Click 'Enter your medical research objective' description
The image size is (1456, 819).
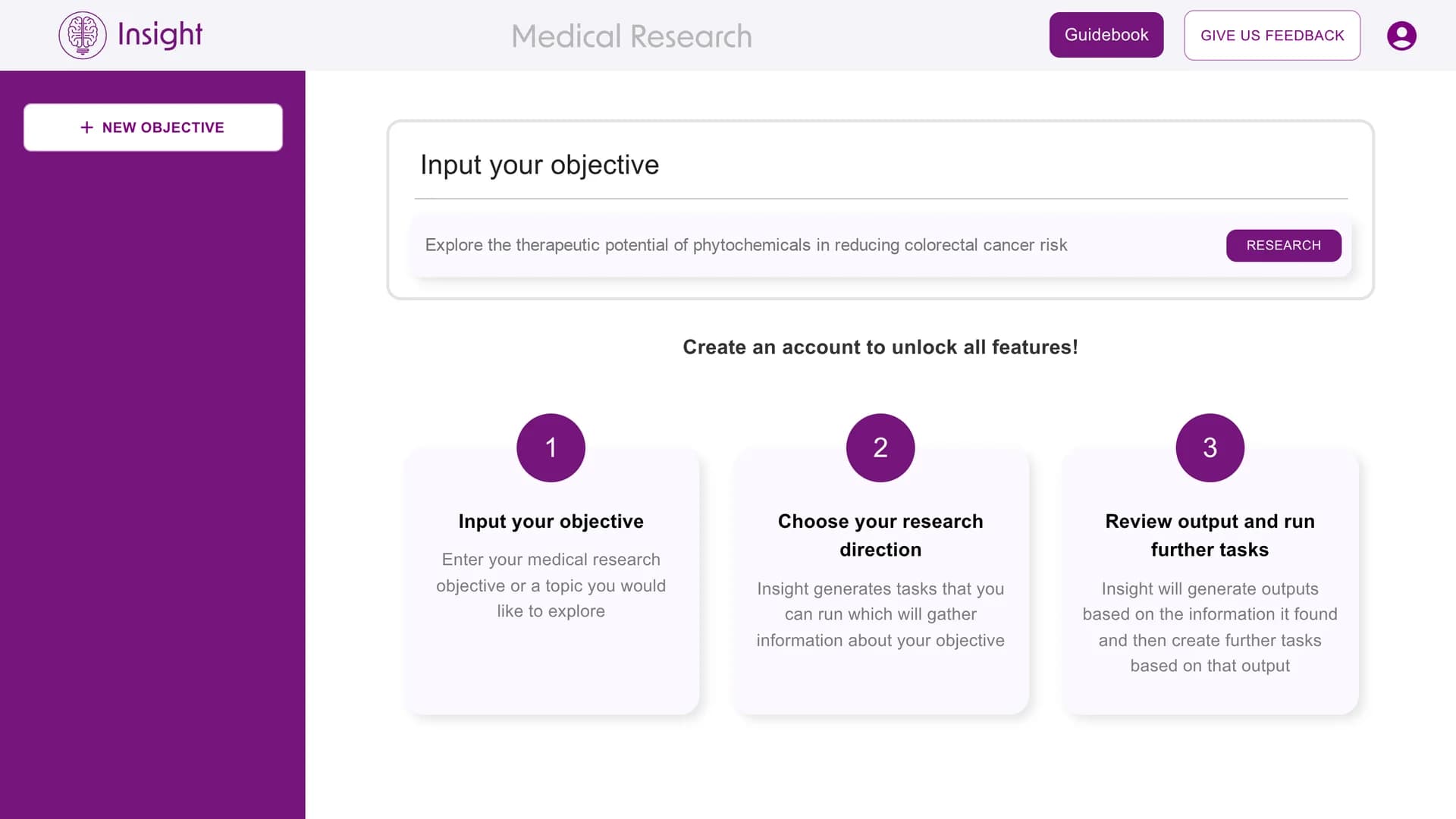point(551,585)
